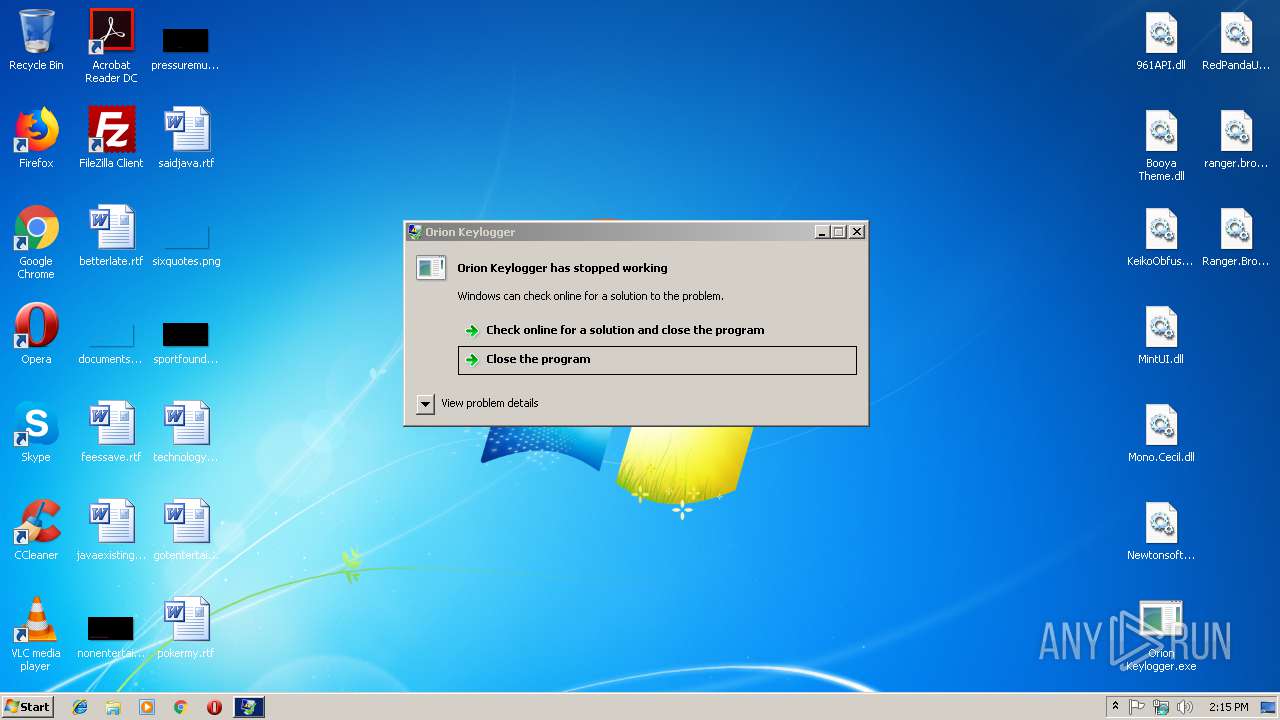Open the Recycle Bin icon
1280x720 pixels.
(x=36, y=40)
